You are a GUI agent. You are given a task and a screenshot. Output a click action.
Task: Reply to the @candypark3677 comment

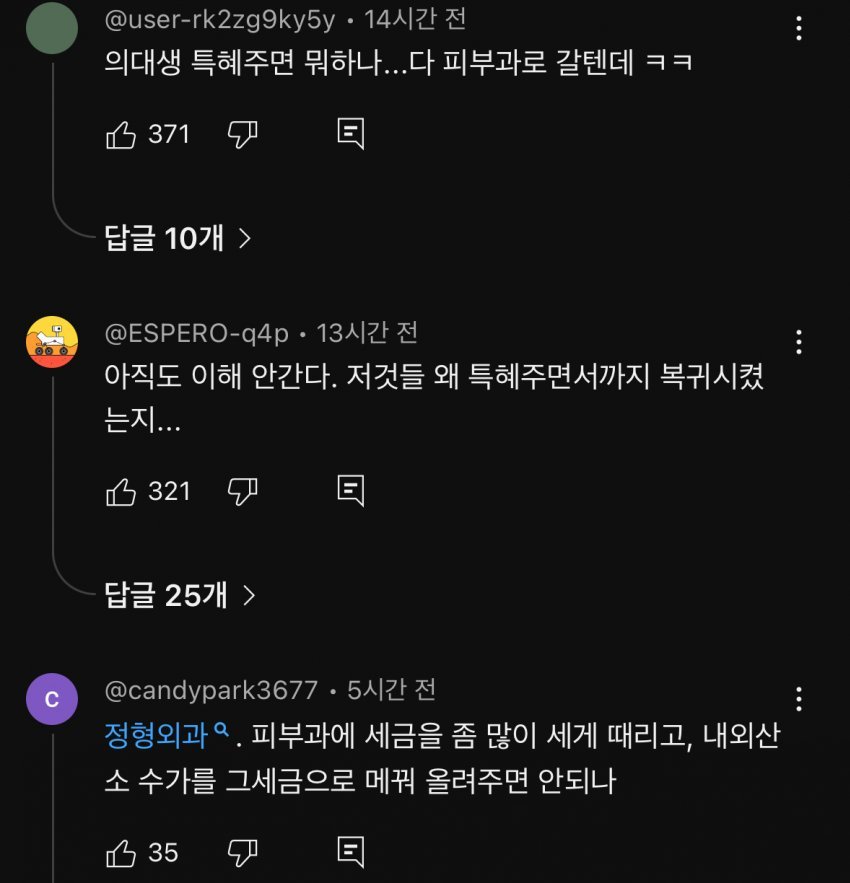click(x=350, y=852)
